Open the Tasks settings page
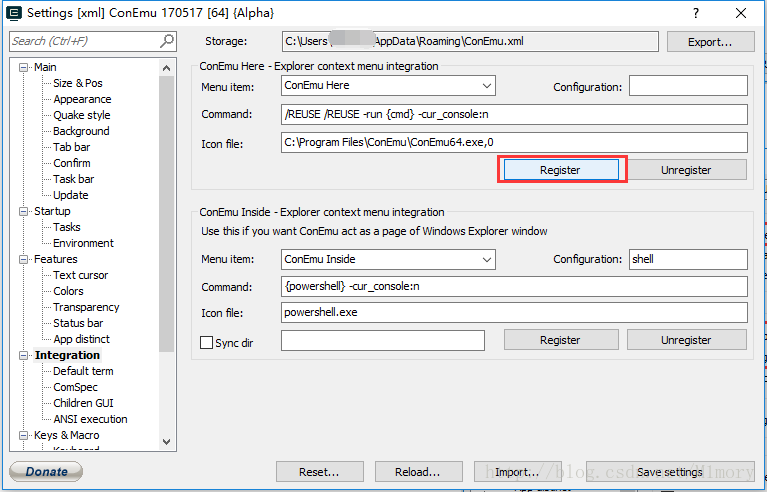The image size is (767, 492). point(67,227)
